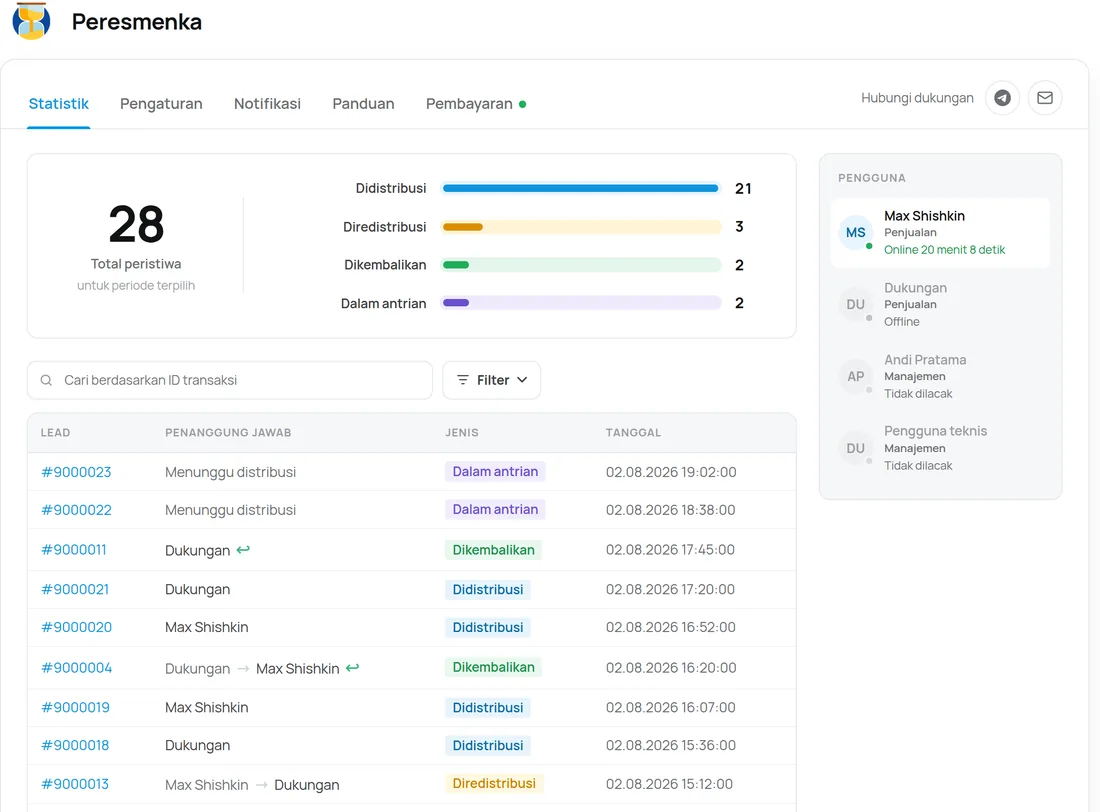Open the Notifikasi tab

point(267,104)
